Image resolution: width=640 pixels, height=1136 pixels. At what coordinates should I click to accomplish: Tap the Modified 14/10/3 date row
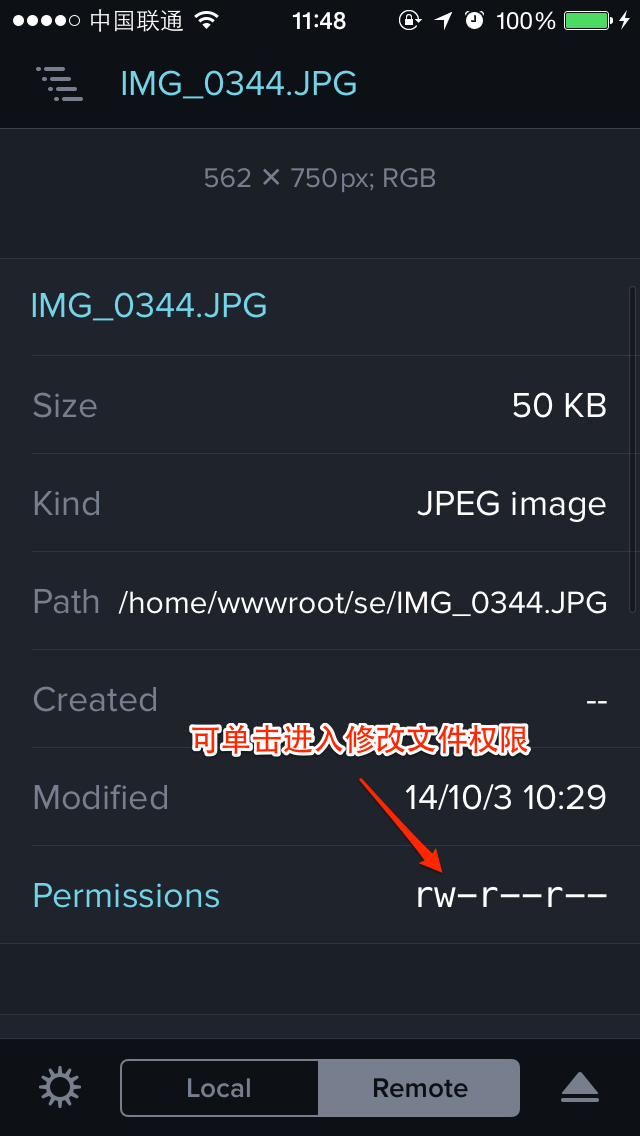[320, 797]
